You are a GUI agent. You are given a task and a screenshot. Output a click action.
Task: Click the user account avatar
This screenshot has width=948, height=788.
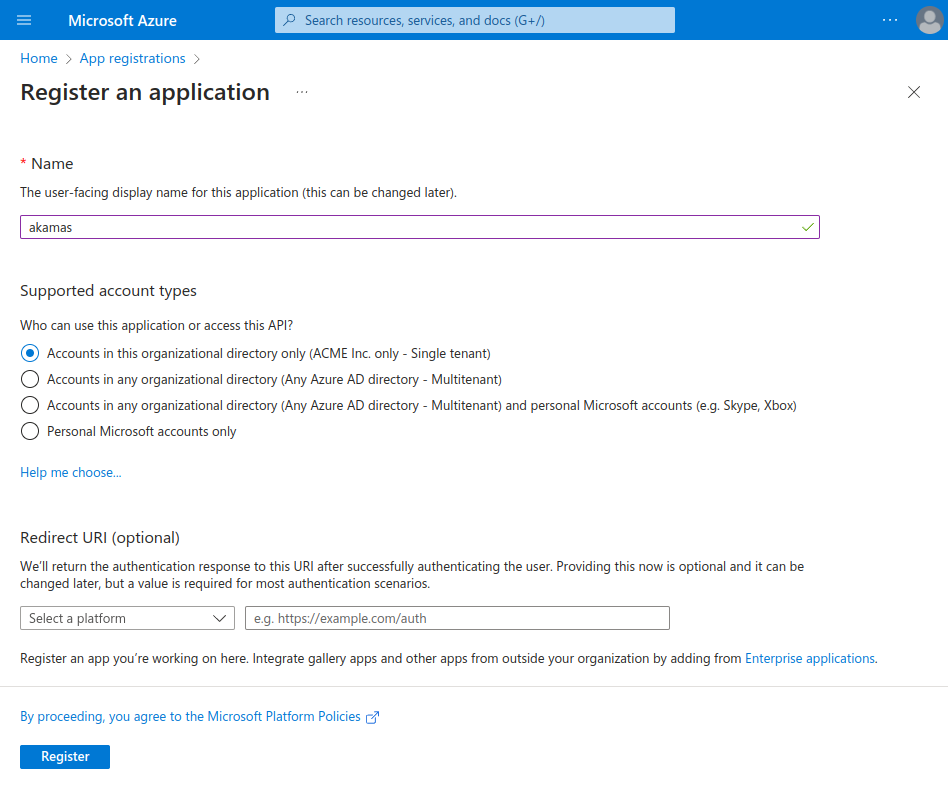coord(929,20)
